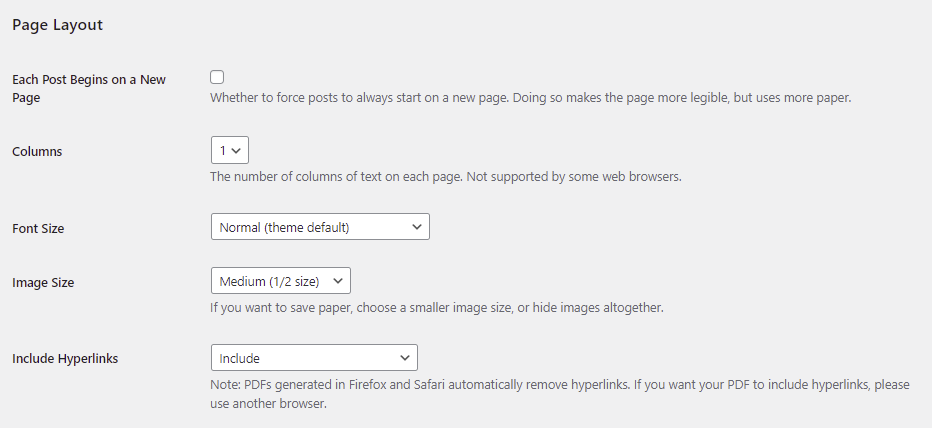Click the Image Size field label
The image size is (932, 428).
tap(43, 283)
